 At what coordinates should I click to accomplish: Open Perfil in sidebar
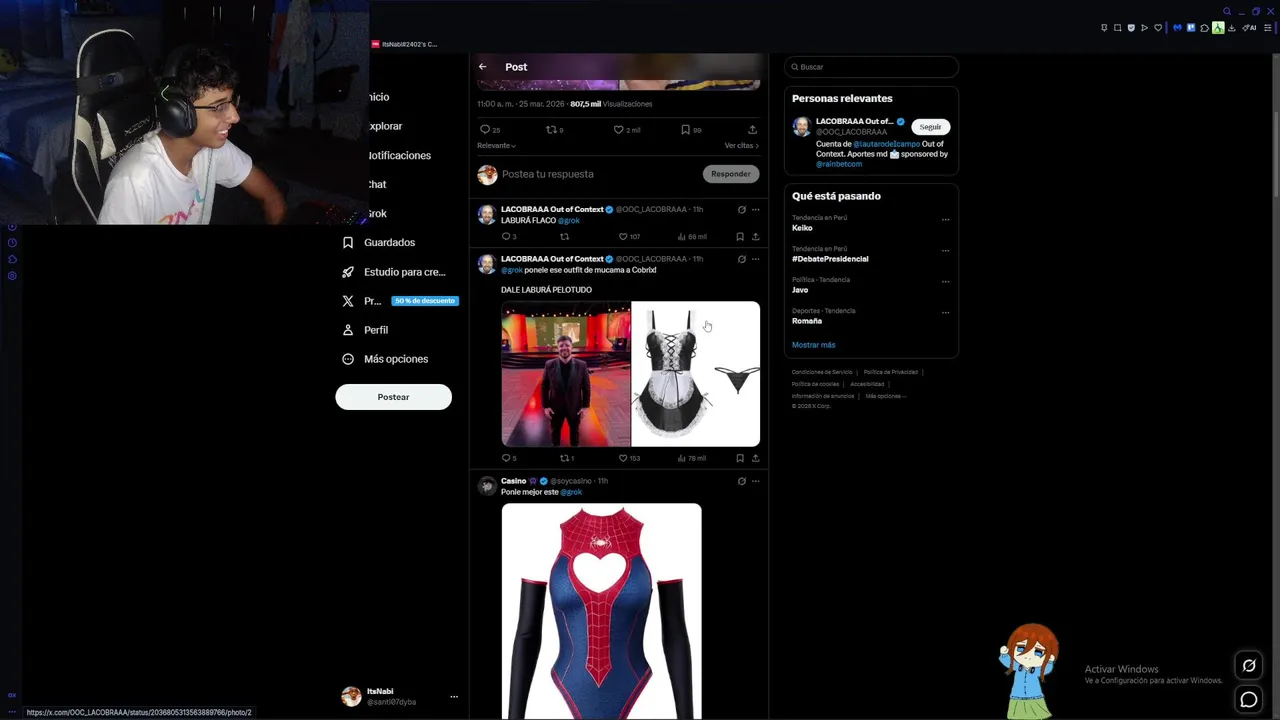coord(365,330)
